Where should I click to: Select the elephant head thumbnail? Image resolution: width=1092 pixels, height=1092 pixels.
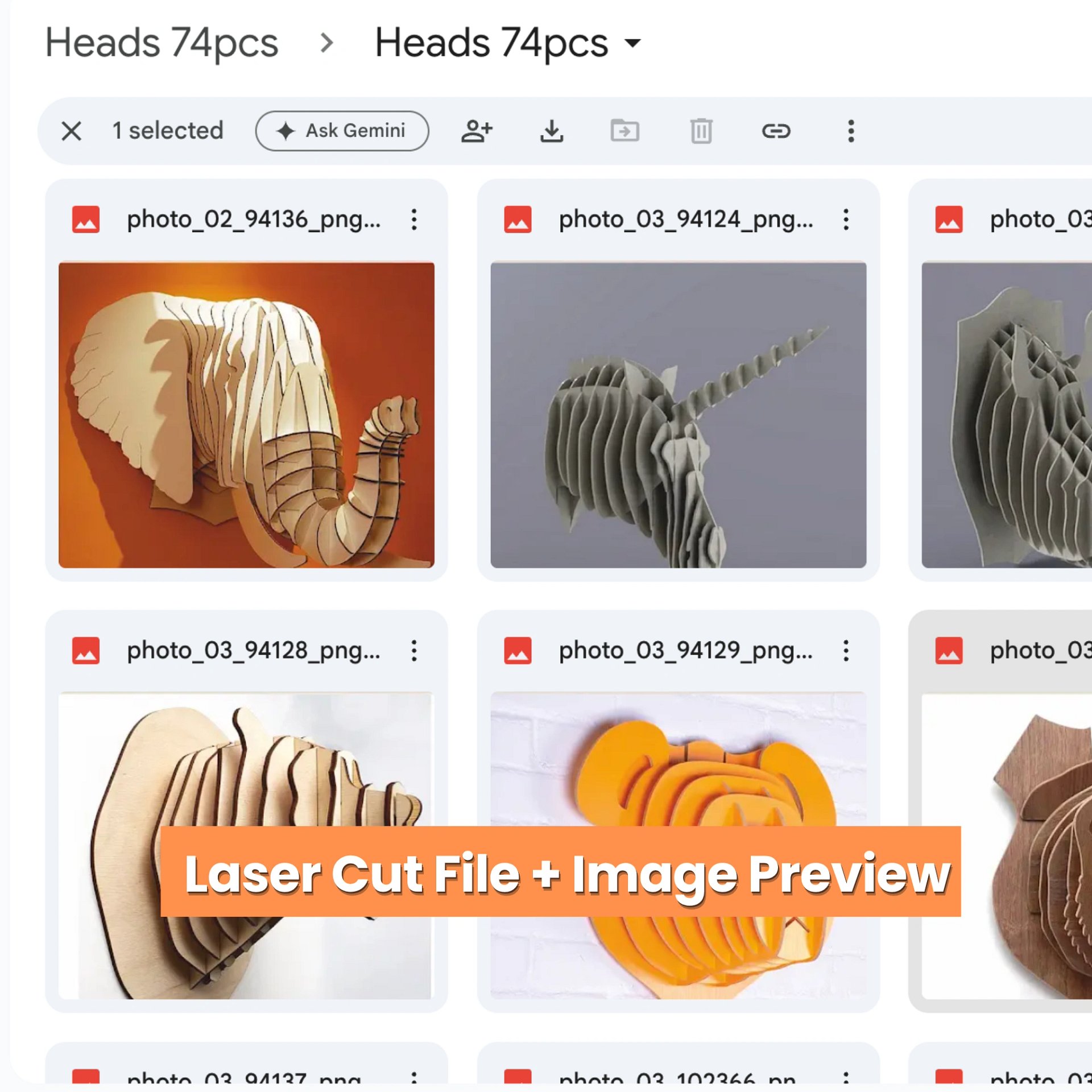[x=246, y=415]
